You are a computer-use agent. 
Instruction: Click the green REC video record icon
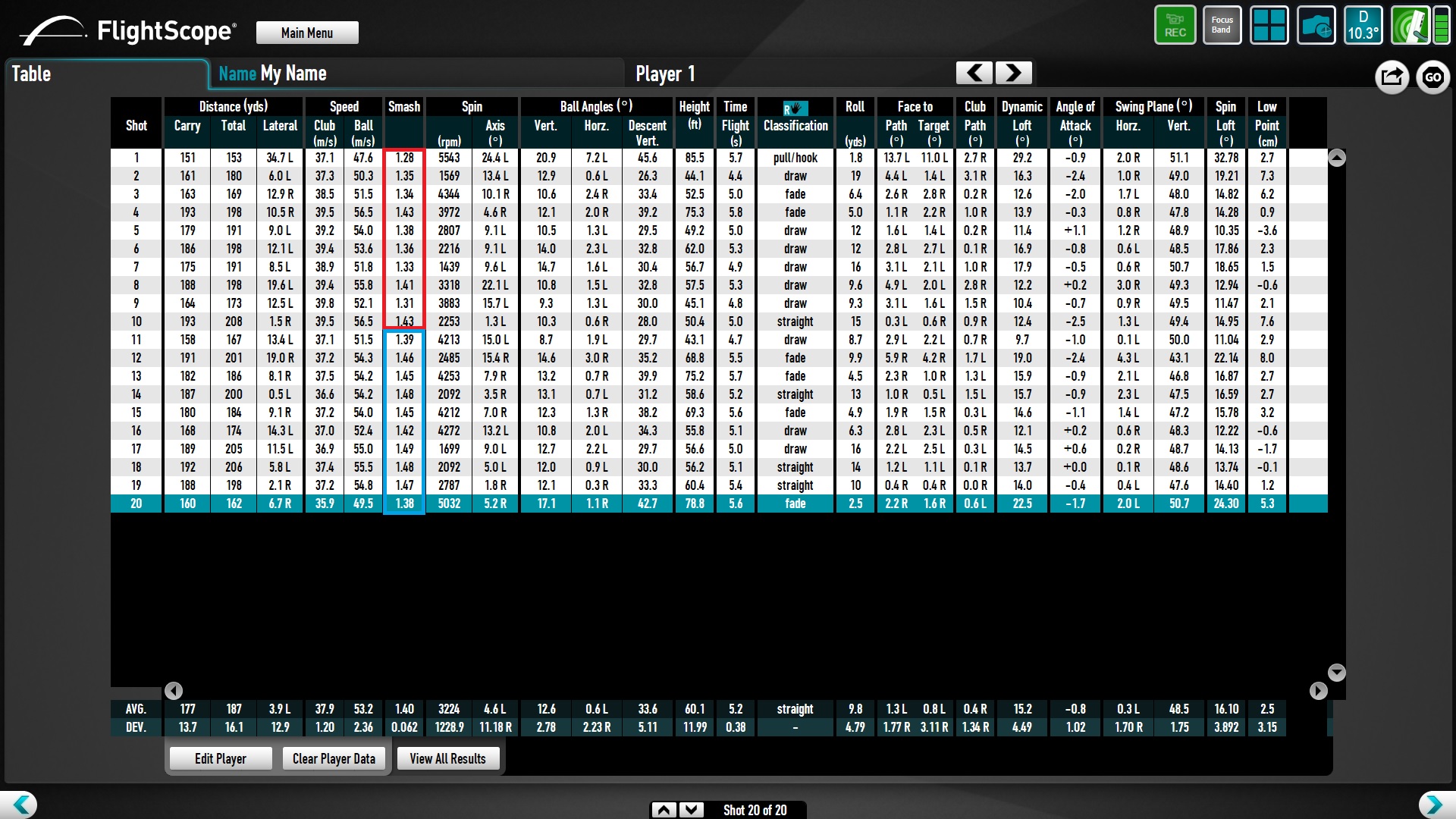click(x=1175, y=25)
